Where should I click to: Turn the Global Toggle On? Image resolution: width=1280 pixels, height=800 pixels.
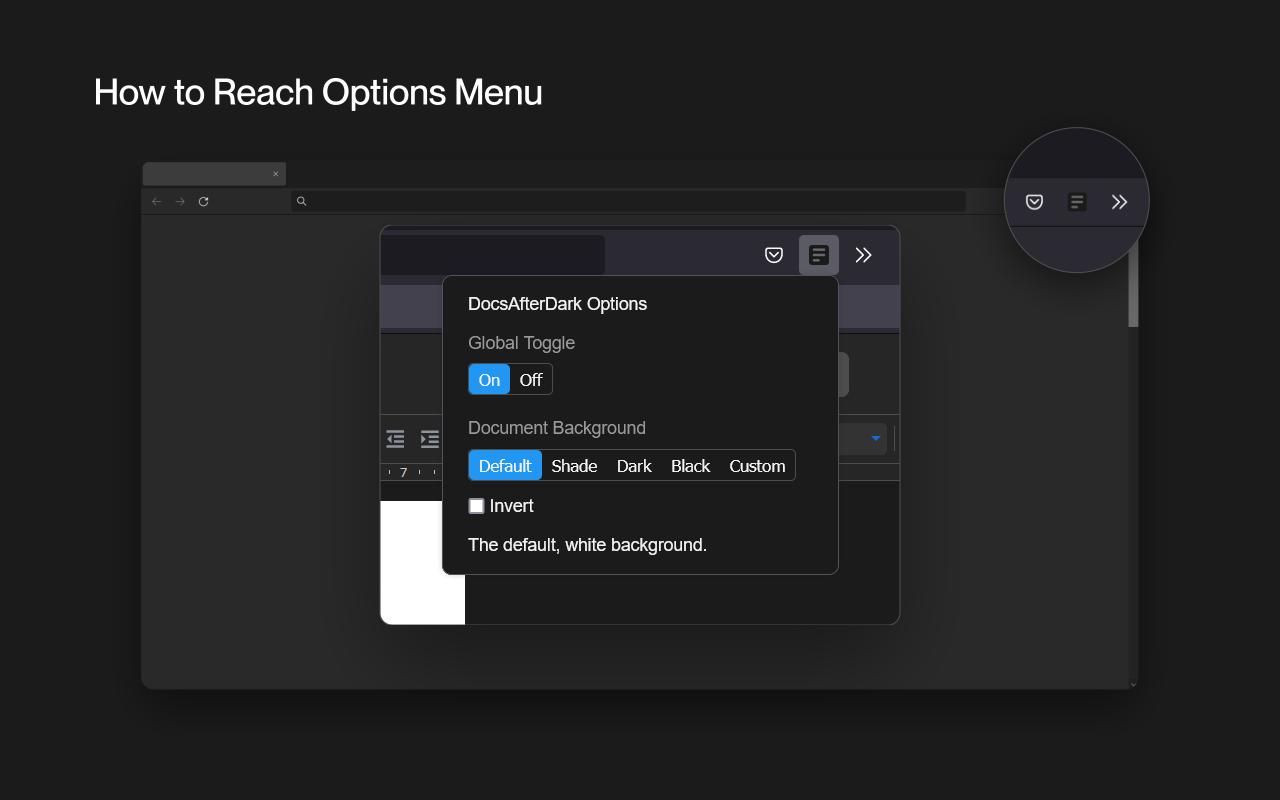[489, 380]
